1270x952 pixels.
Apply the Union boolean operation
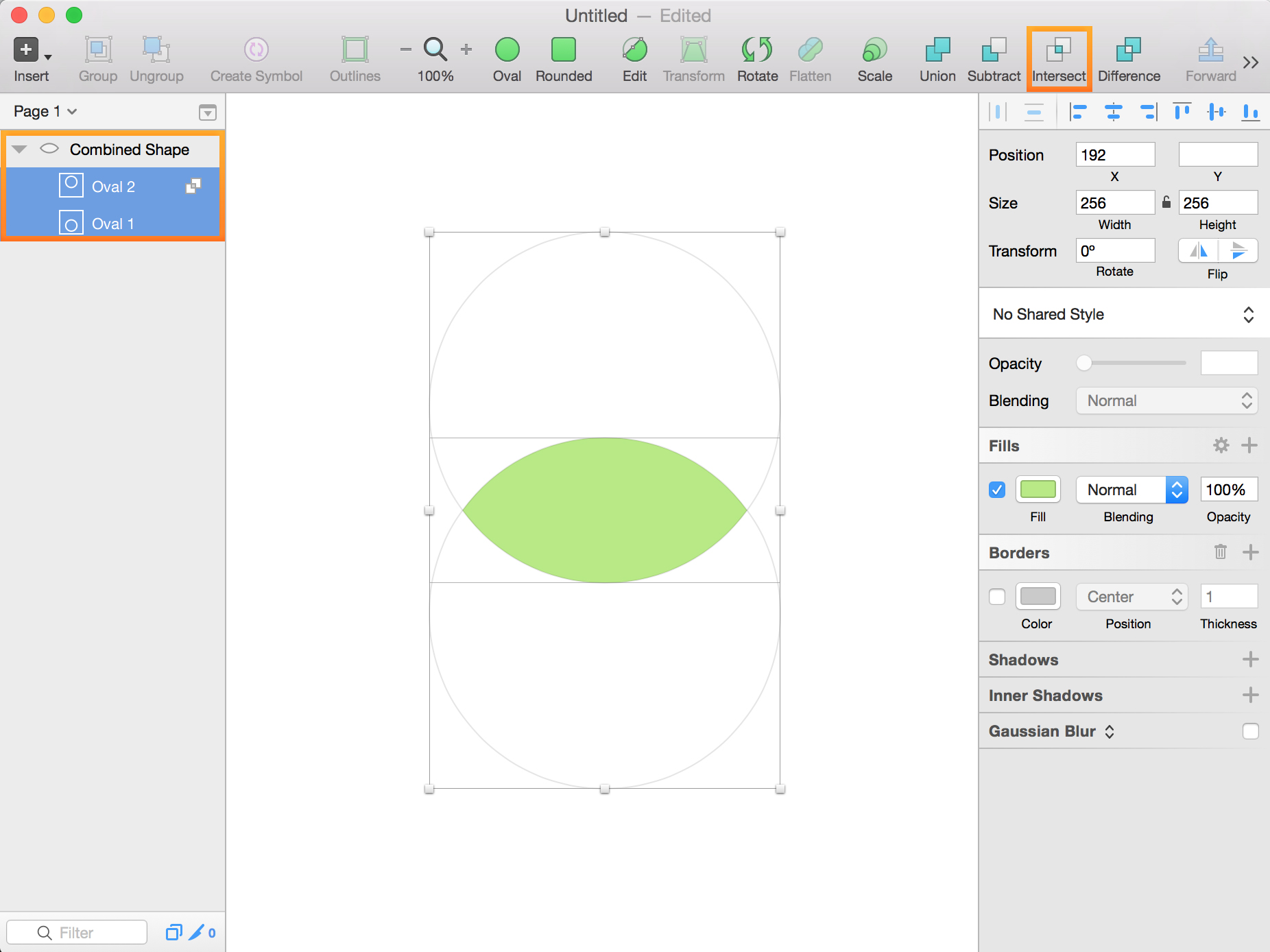coord(937,50)
